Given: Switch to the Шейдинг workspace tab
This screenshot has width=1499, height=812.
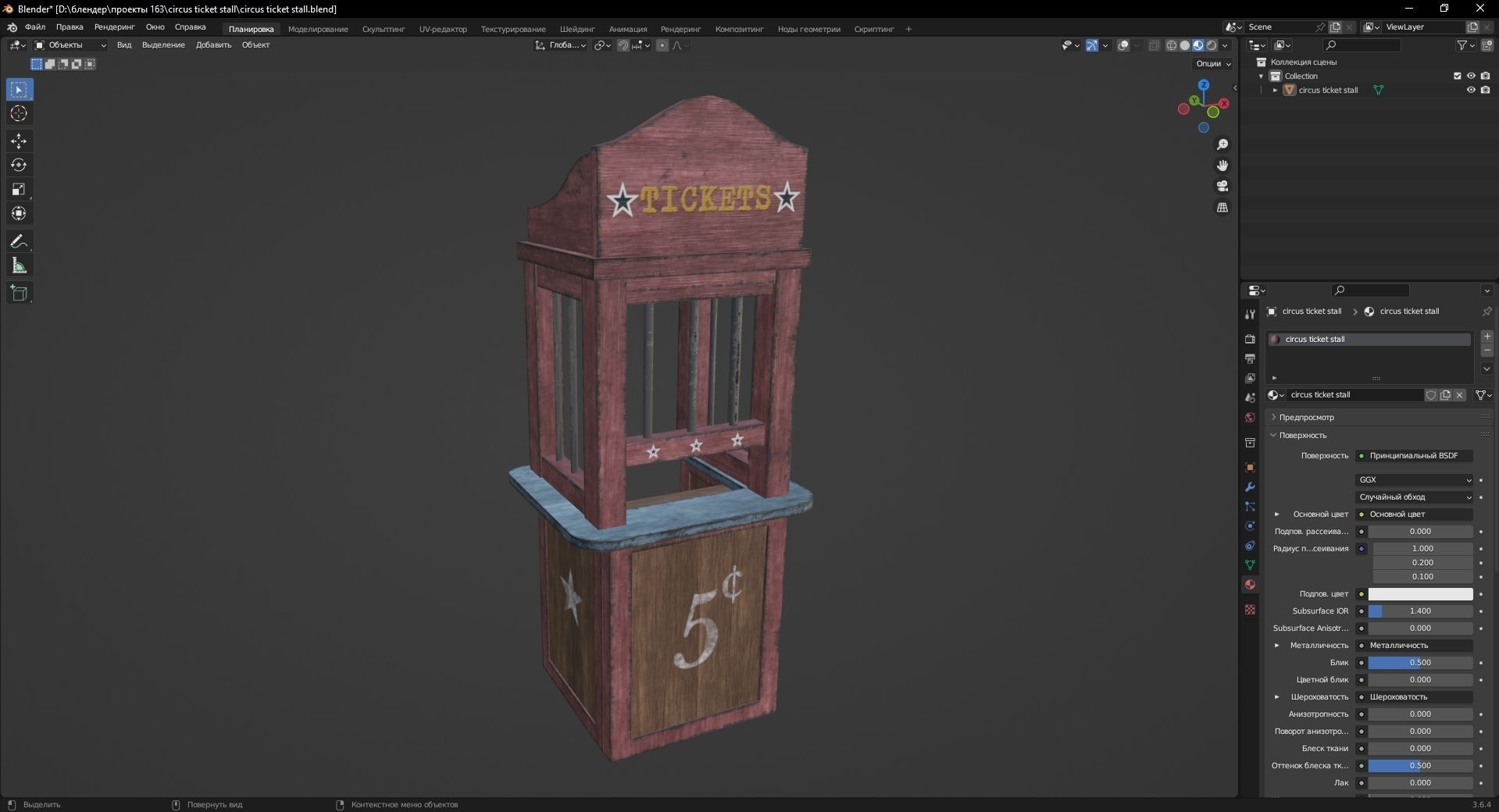Looking at the screenshot, I should coord(577,29).
